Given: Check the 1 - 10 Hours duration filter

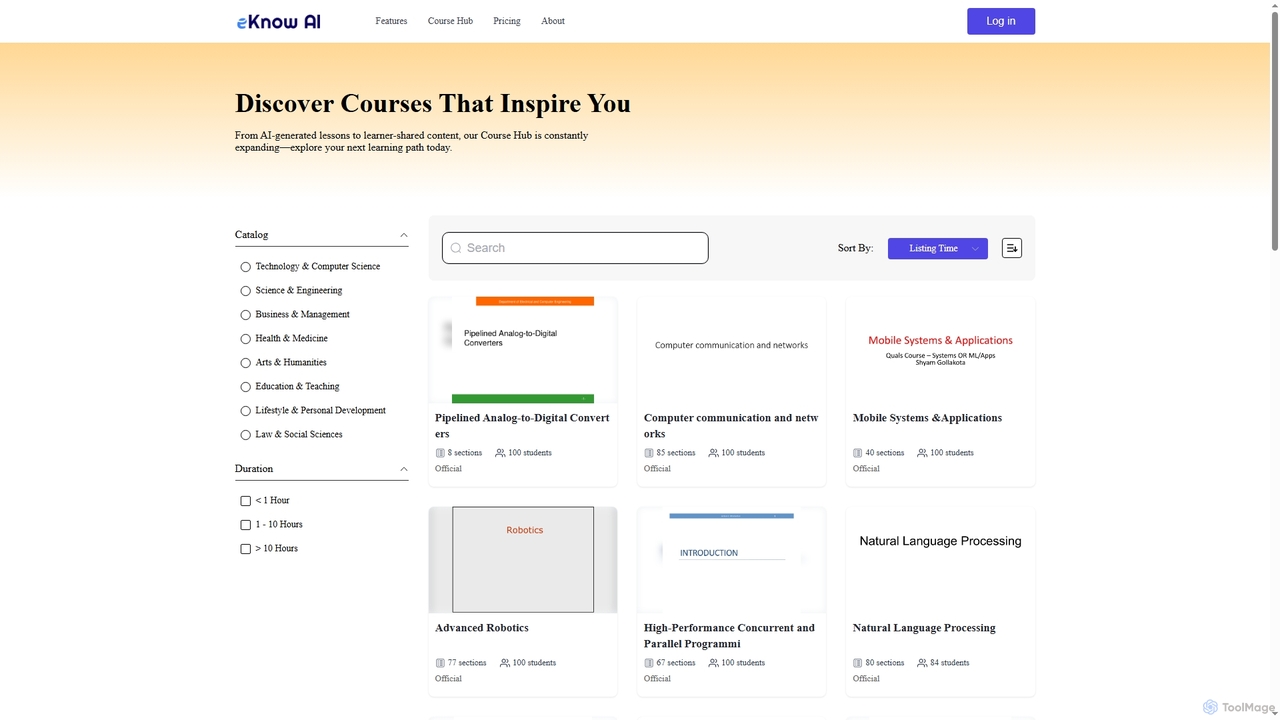Looking at the screenshot, I should [245, 525].
